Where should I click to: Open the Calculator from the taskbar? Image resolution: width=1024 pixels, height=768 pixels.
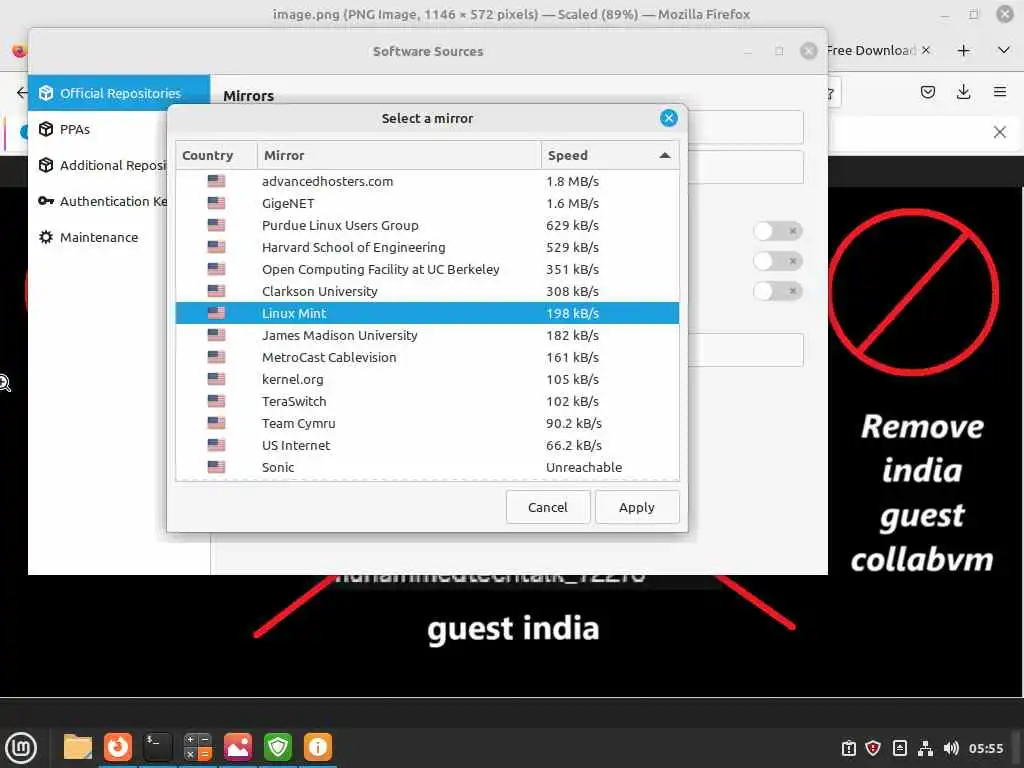coord(198,747)
